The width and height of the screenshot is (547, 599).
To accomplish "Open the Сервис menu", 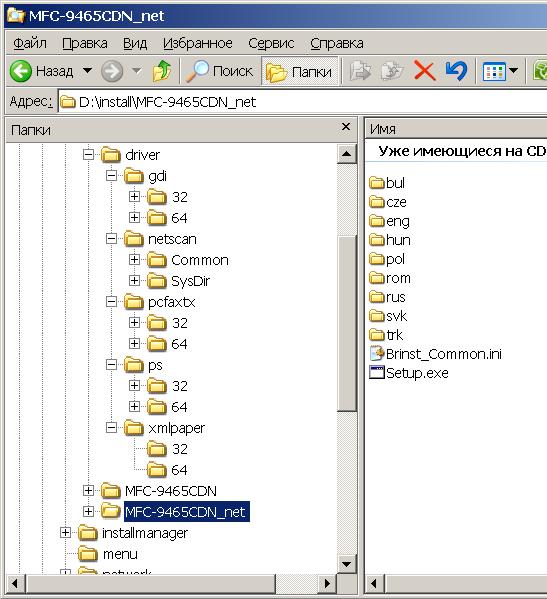I will pyautogui.click(x=271, y=43).
